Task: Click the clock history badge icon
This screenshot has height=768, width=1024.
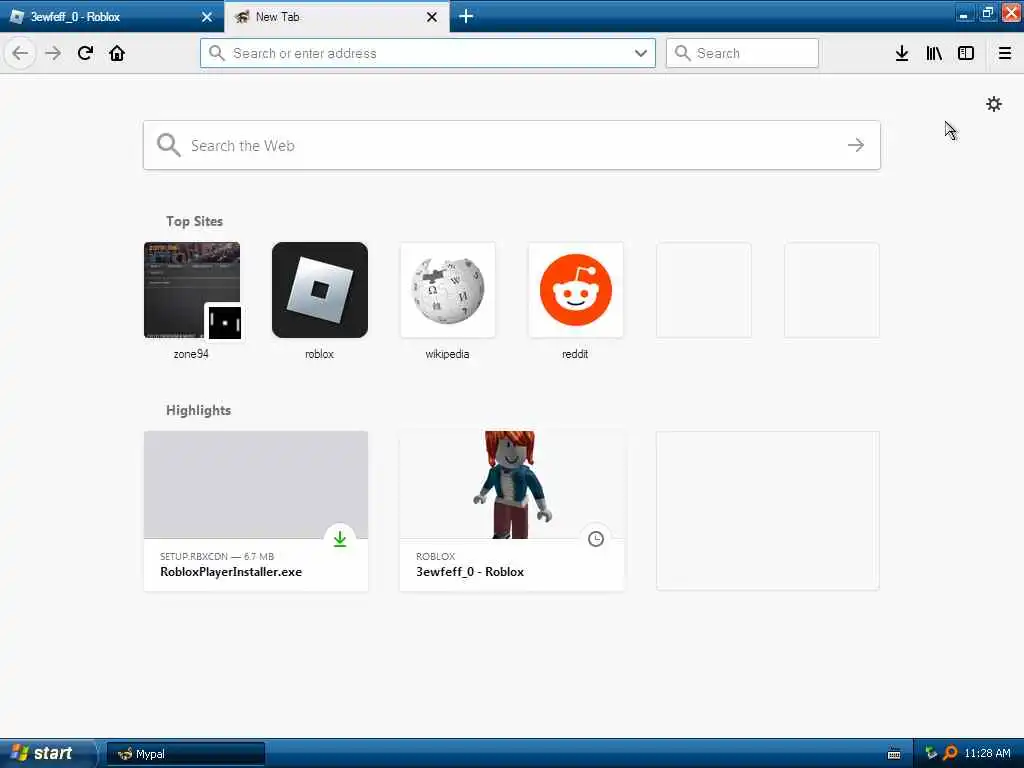Action: point(596,539)
